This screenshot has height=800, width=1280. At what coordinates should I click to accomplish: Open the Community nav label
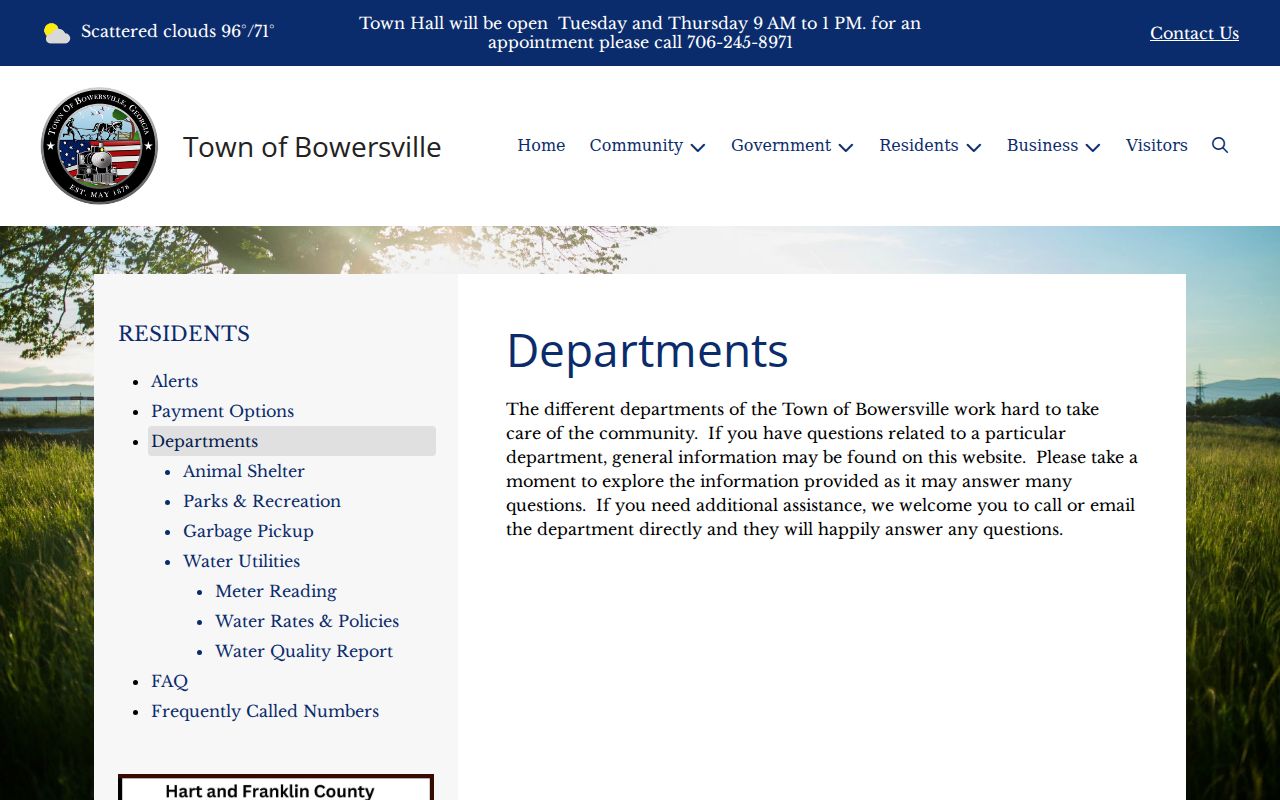tap(636, 145)
